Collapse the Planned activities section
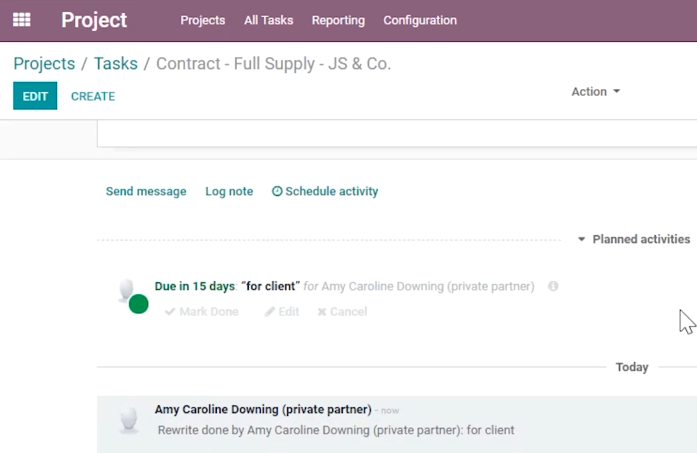The width and height of the screenshot is (697, 453). pyautogui.click(x=634, y=239)
